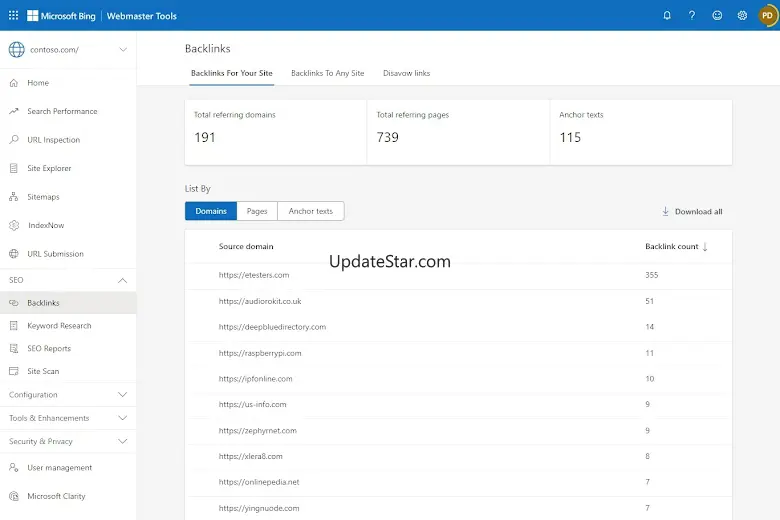Open IndexNow label in sidebar

(x=46, y=225)
